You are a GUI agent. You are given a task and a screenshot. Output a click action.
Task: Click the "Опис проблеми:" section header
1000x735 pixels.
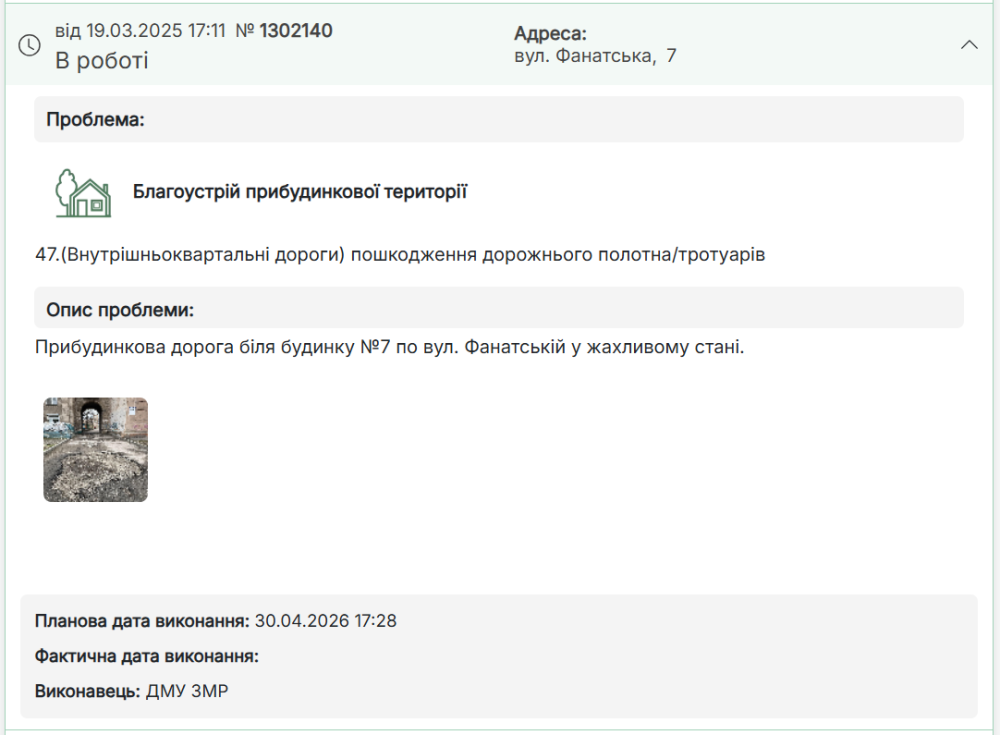pyautogui.click(x=499, y=308)
